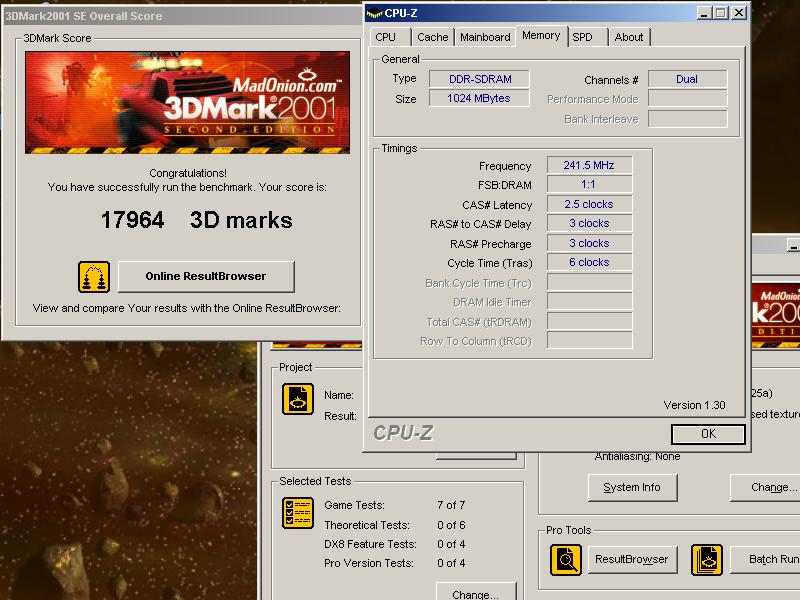Viewport: 800px width, 600px height.
Task: Click the Batch Run documents icon
Action: 707,560
